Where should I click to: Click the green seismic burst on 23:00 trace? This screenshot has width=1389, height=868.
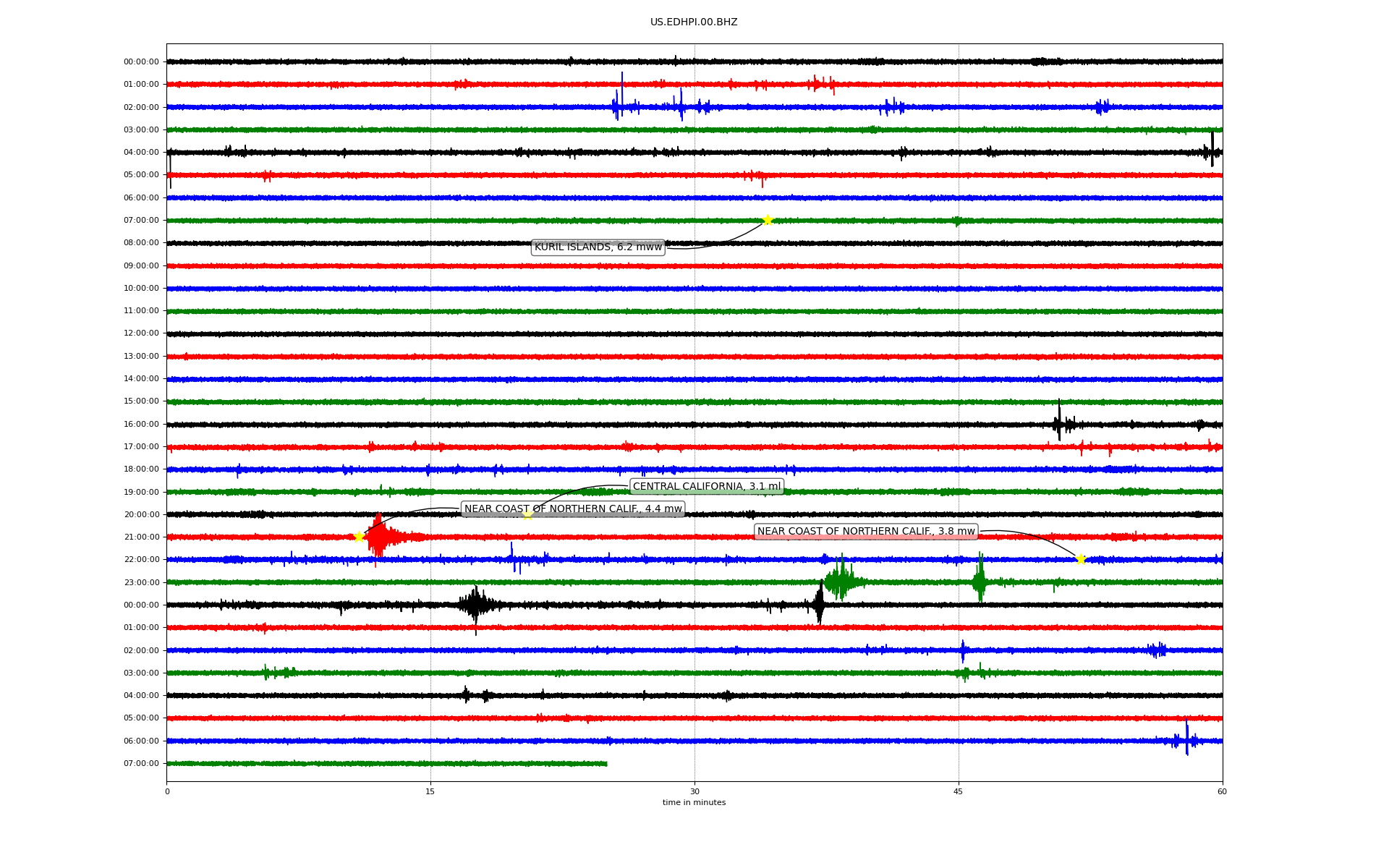tap(841, 580)
